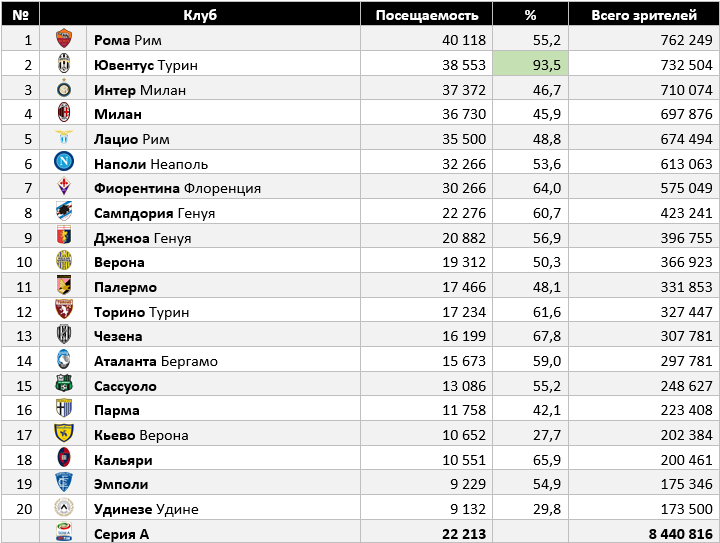Screen dimensions: 720x543
Task: Click the Serie A league logo
Action: pos(64,533)
